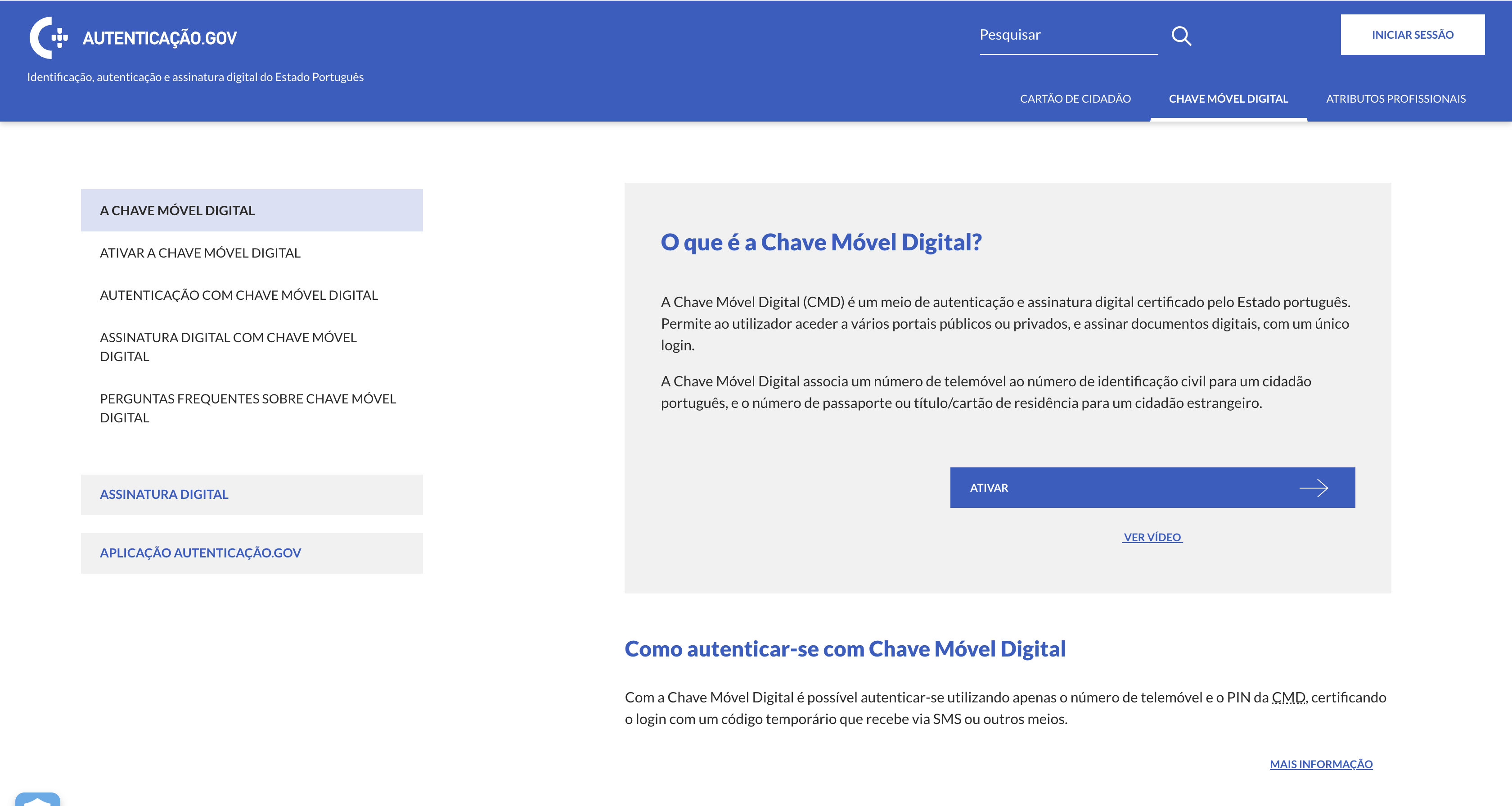Expand the ASSINATURA DIGITAL sidebar section
1512x806 pixels.
click(164, 494)
